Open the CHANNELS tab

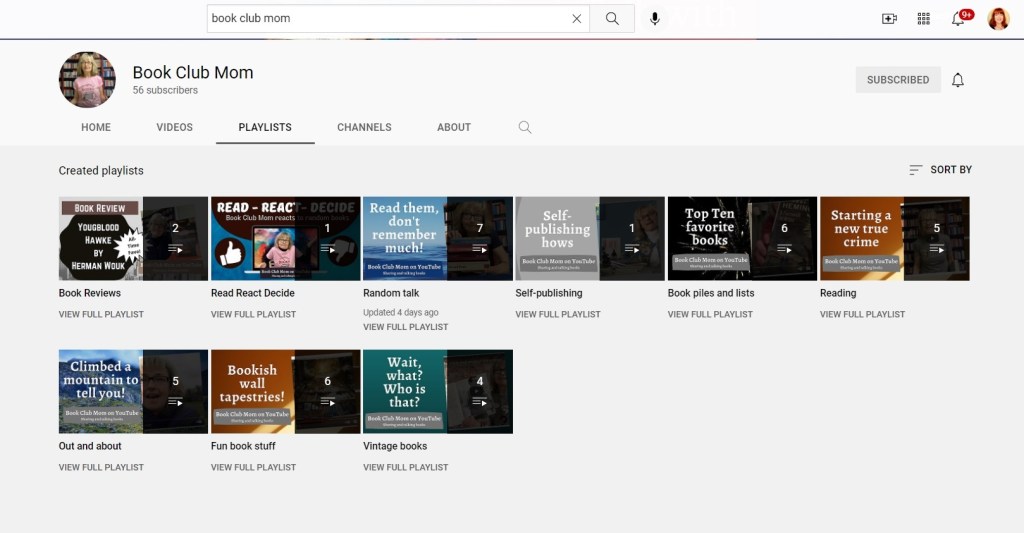364,128
